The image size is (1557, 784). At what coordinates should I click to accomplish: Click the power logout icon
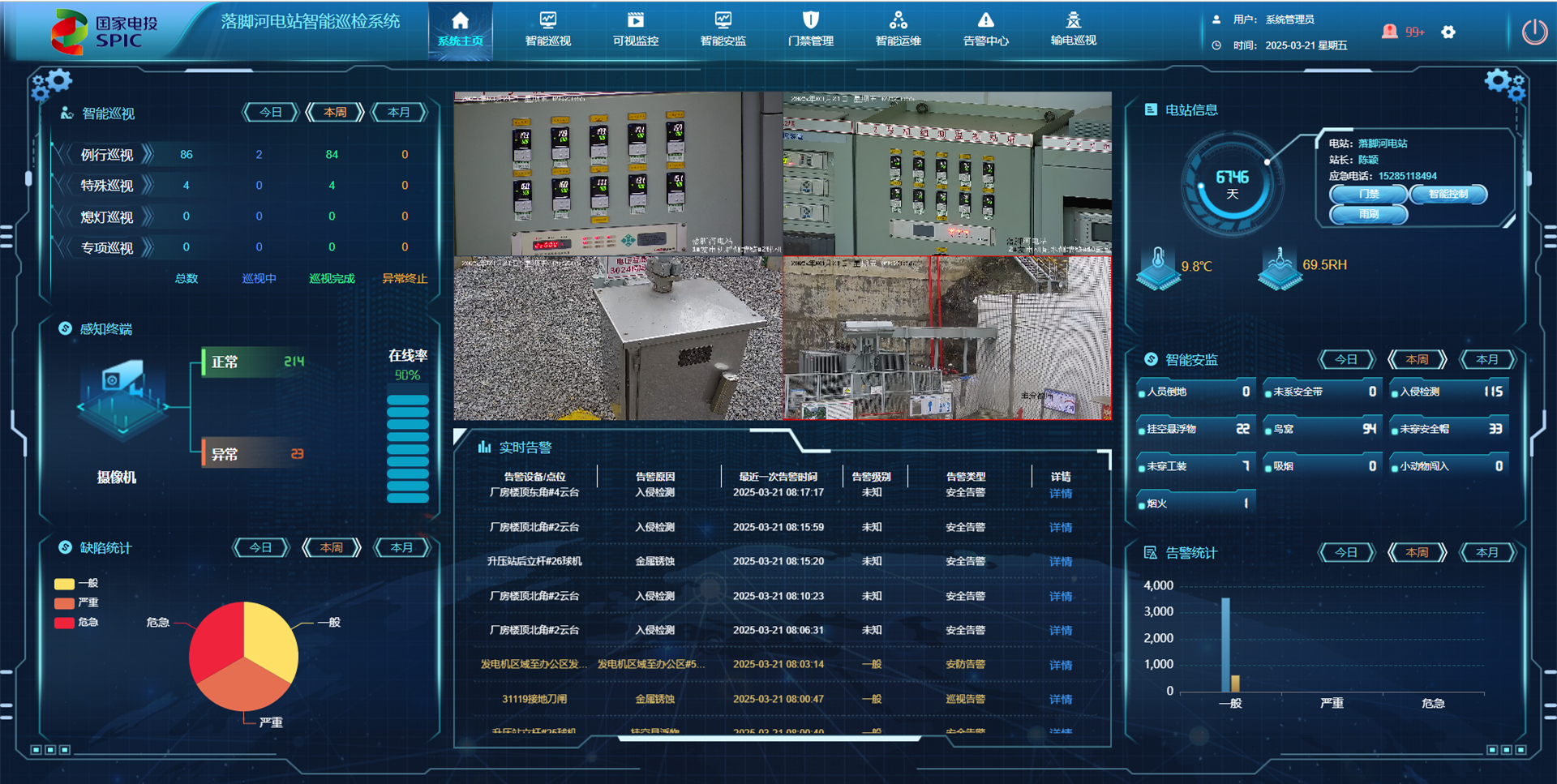pos(1533,32)
